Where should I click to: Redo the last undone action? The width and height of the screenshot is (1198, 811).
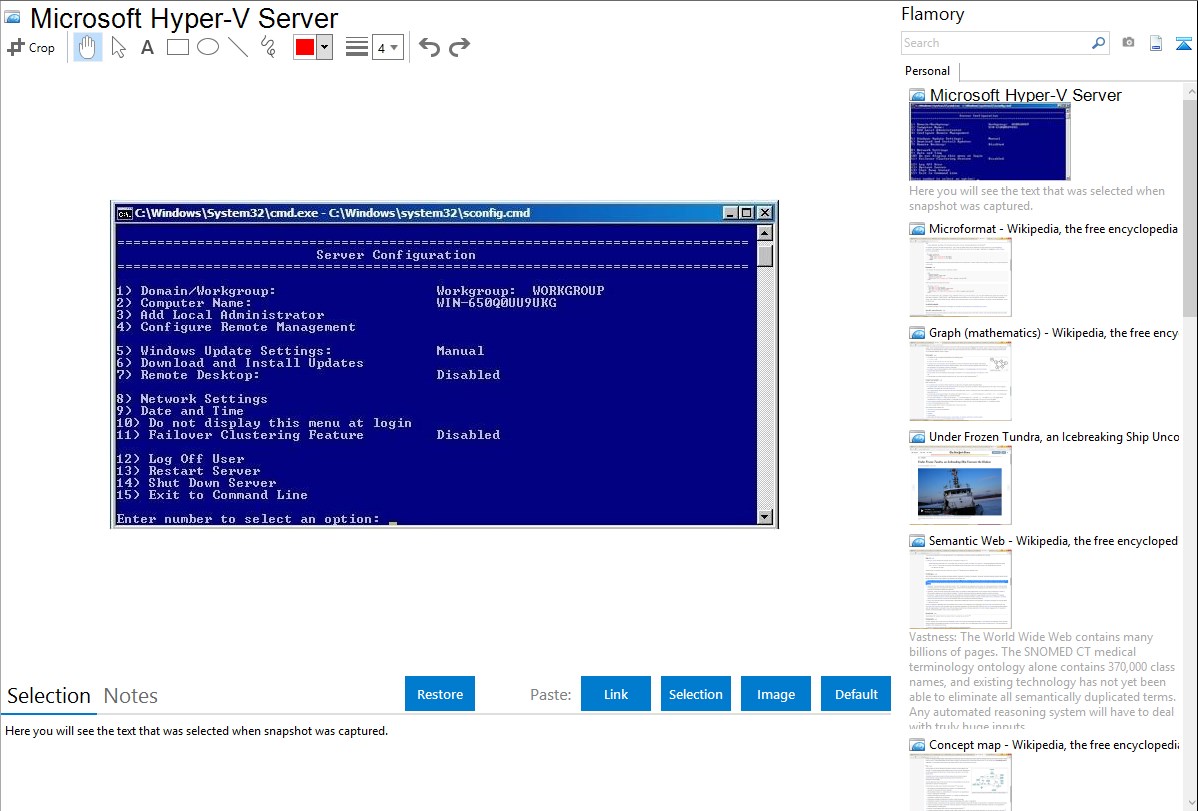pos(460,47)
